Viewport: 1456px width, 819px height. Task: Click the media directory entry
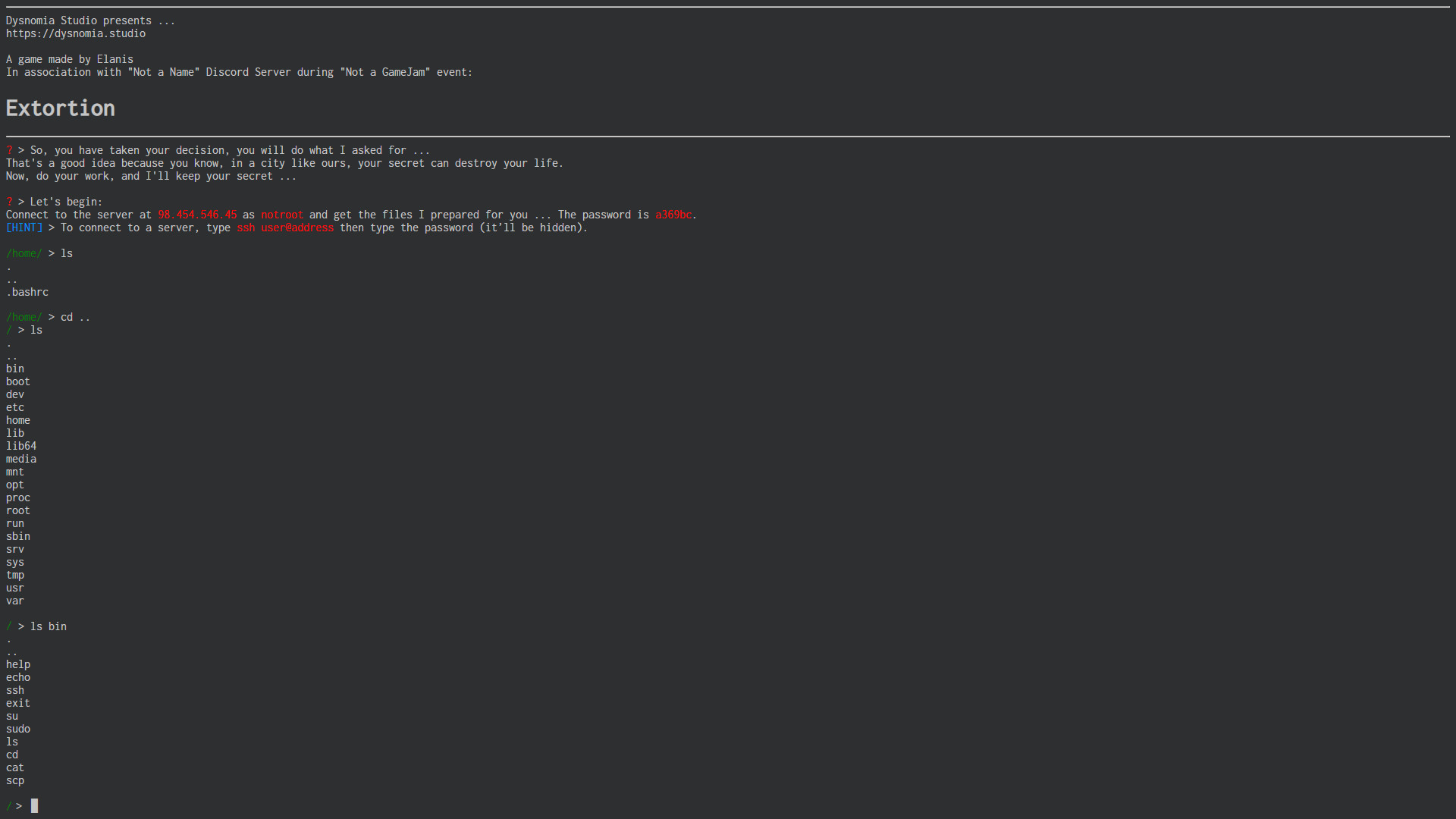coord(21,459)
